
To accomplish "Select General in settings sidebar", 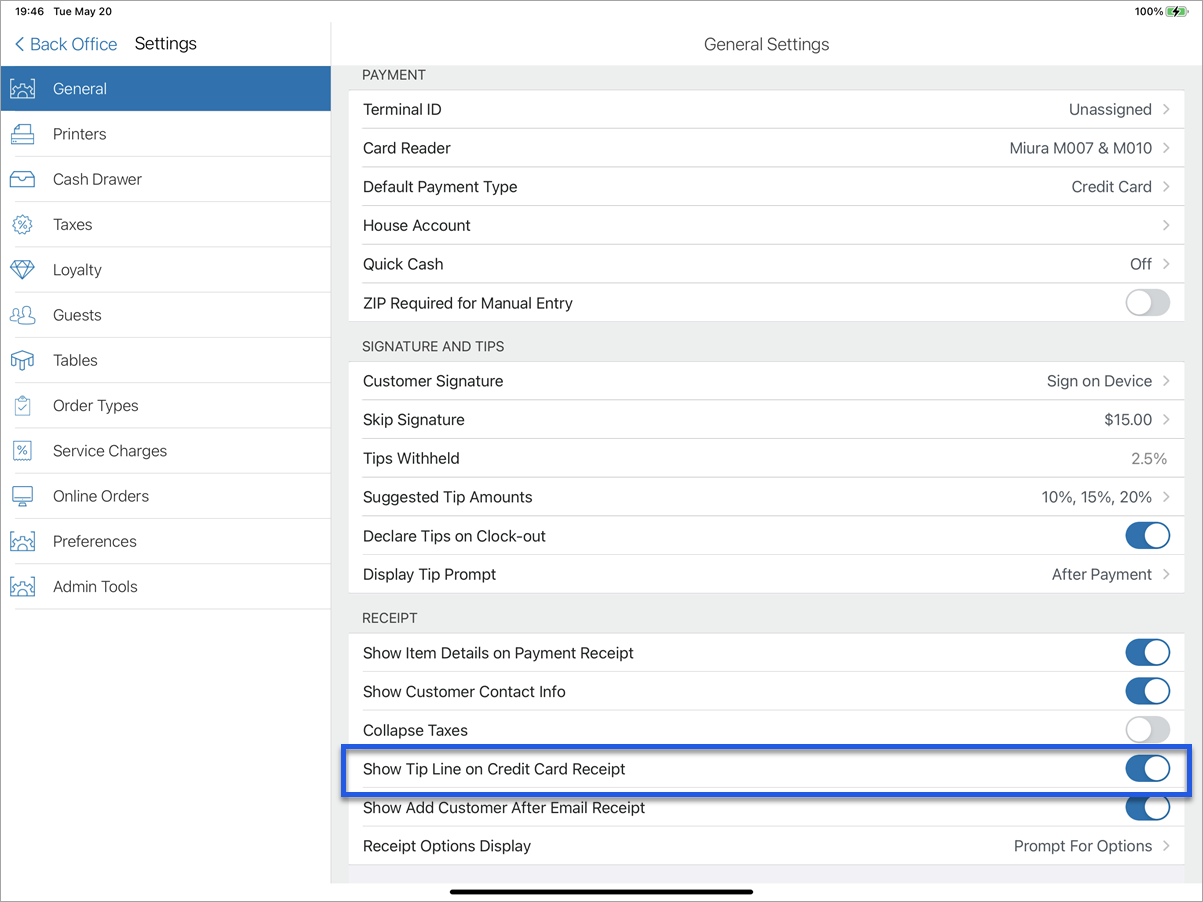I will point(165,89).
